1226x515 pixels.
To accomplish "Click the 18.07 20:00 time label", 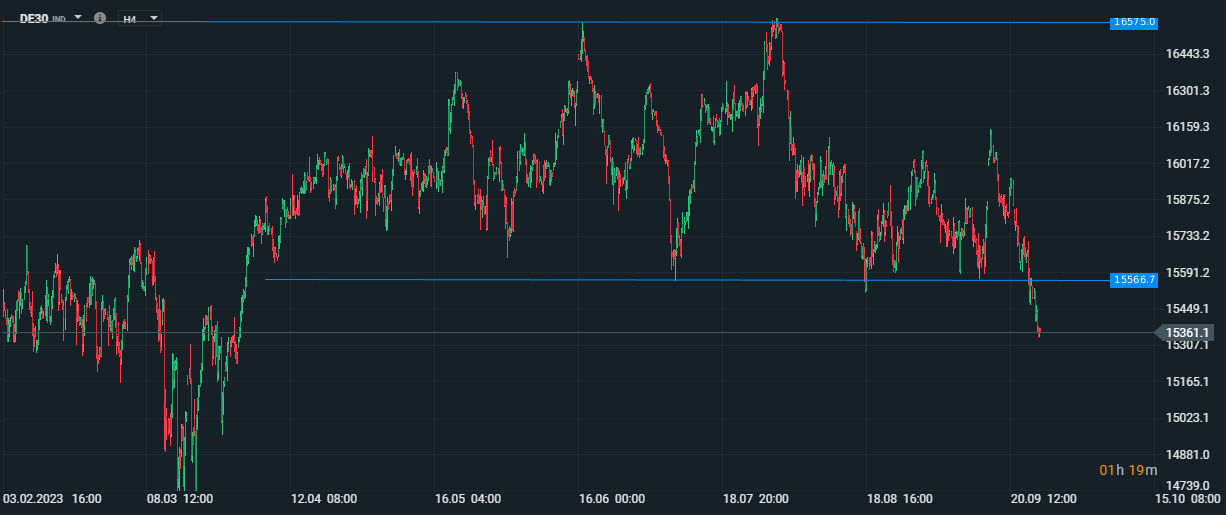I will pos(756,498).
